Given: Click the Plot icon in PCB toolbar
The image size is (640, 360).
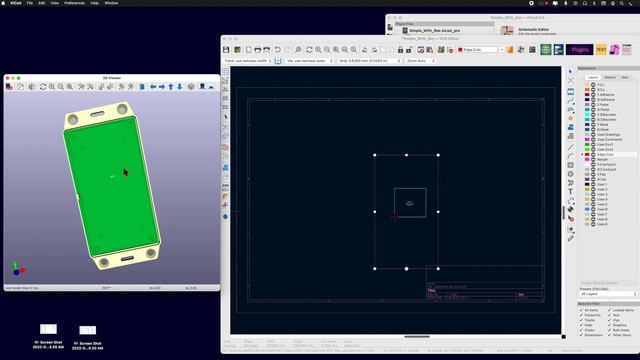Looking at the screenshot, I should coord(267,50).
